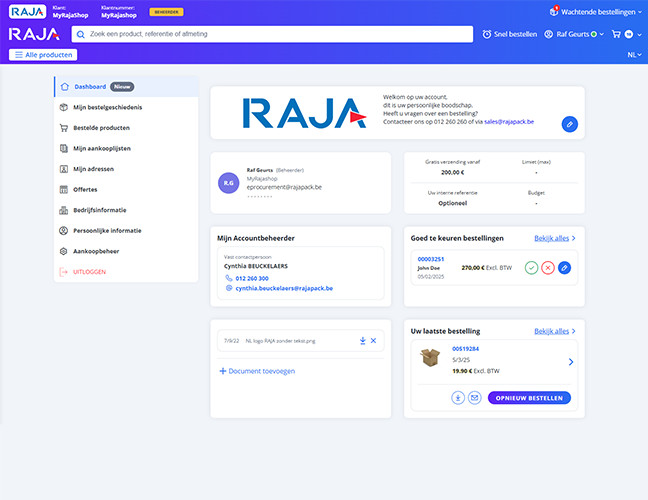
Task: Email order 00519284 via envelope icon
Action: (474, 398)
